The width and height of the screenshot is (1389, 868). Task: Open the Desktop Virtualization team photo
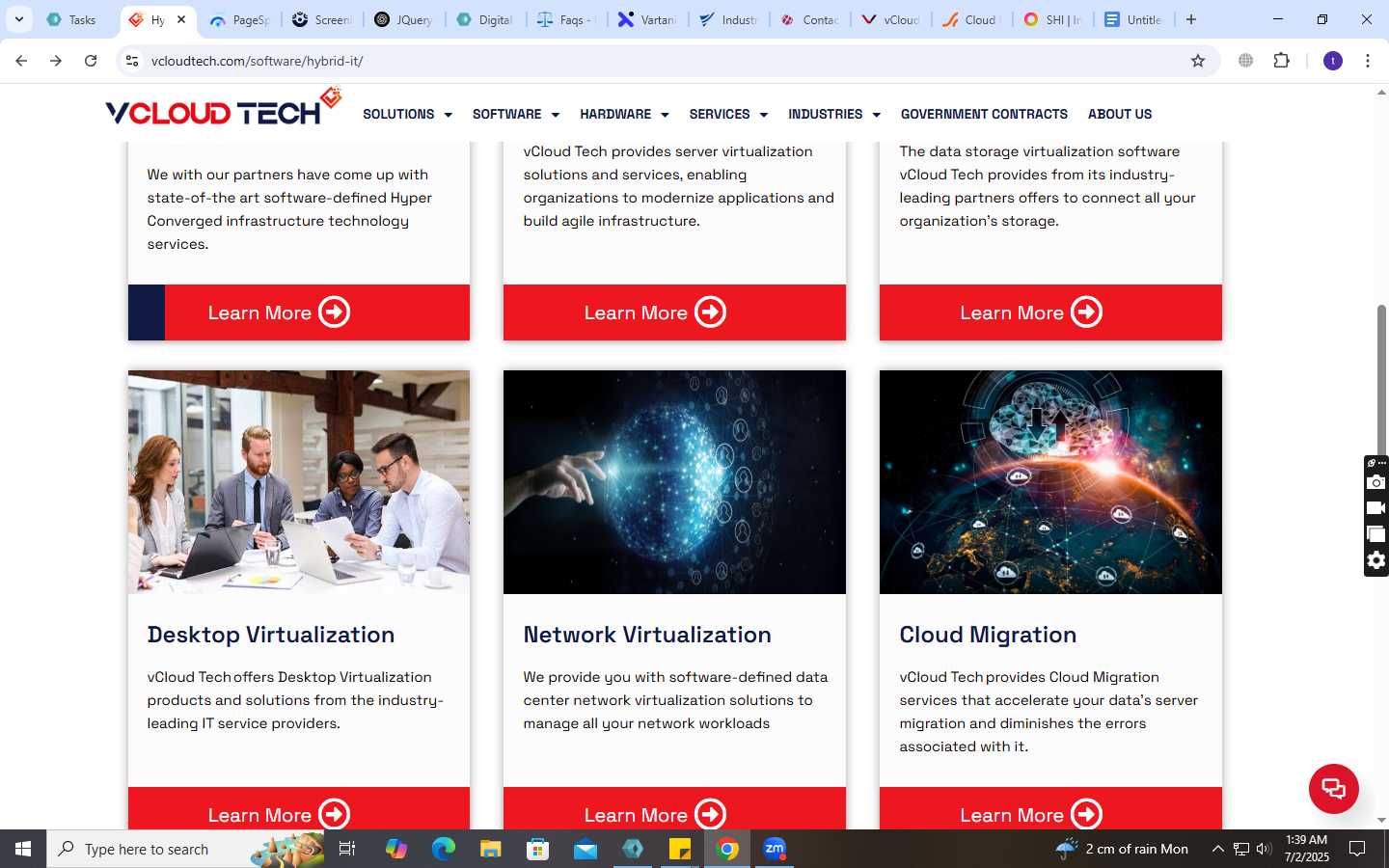[x=299, y=482]
